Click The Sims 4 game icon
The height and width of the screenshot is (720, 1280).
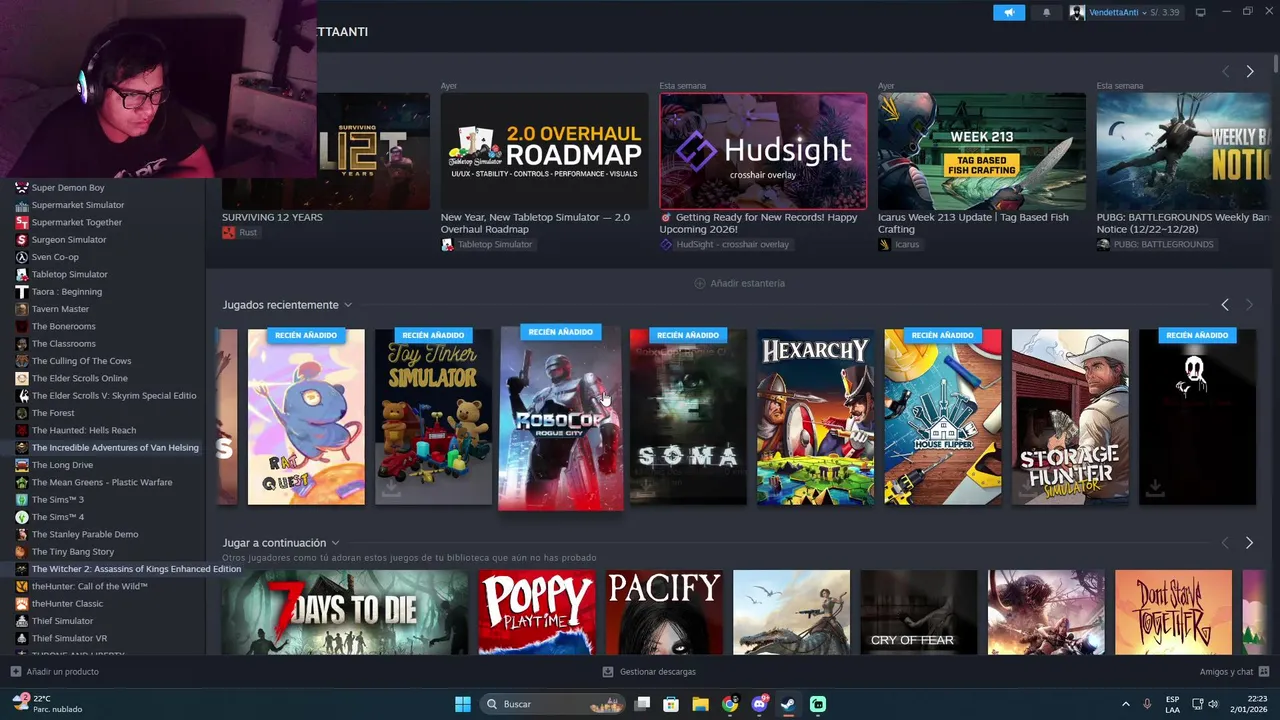(x=22, y=517)
